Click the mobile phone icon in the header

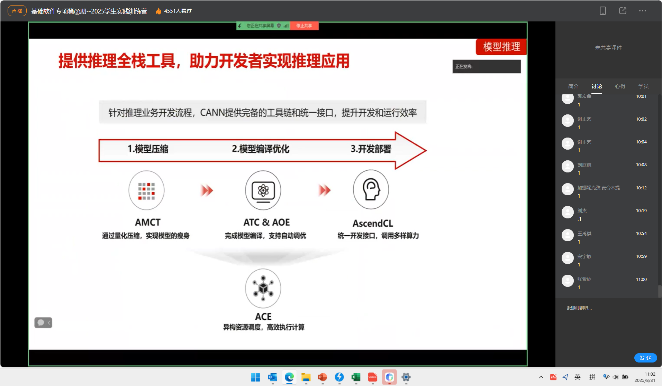point(603,11)
